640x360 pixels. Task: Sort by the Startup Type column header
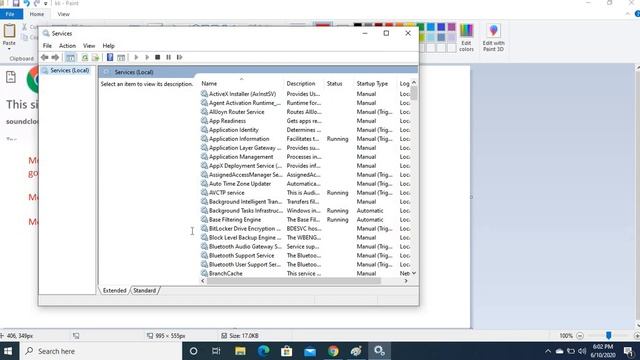[372, 83]
